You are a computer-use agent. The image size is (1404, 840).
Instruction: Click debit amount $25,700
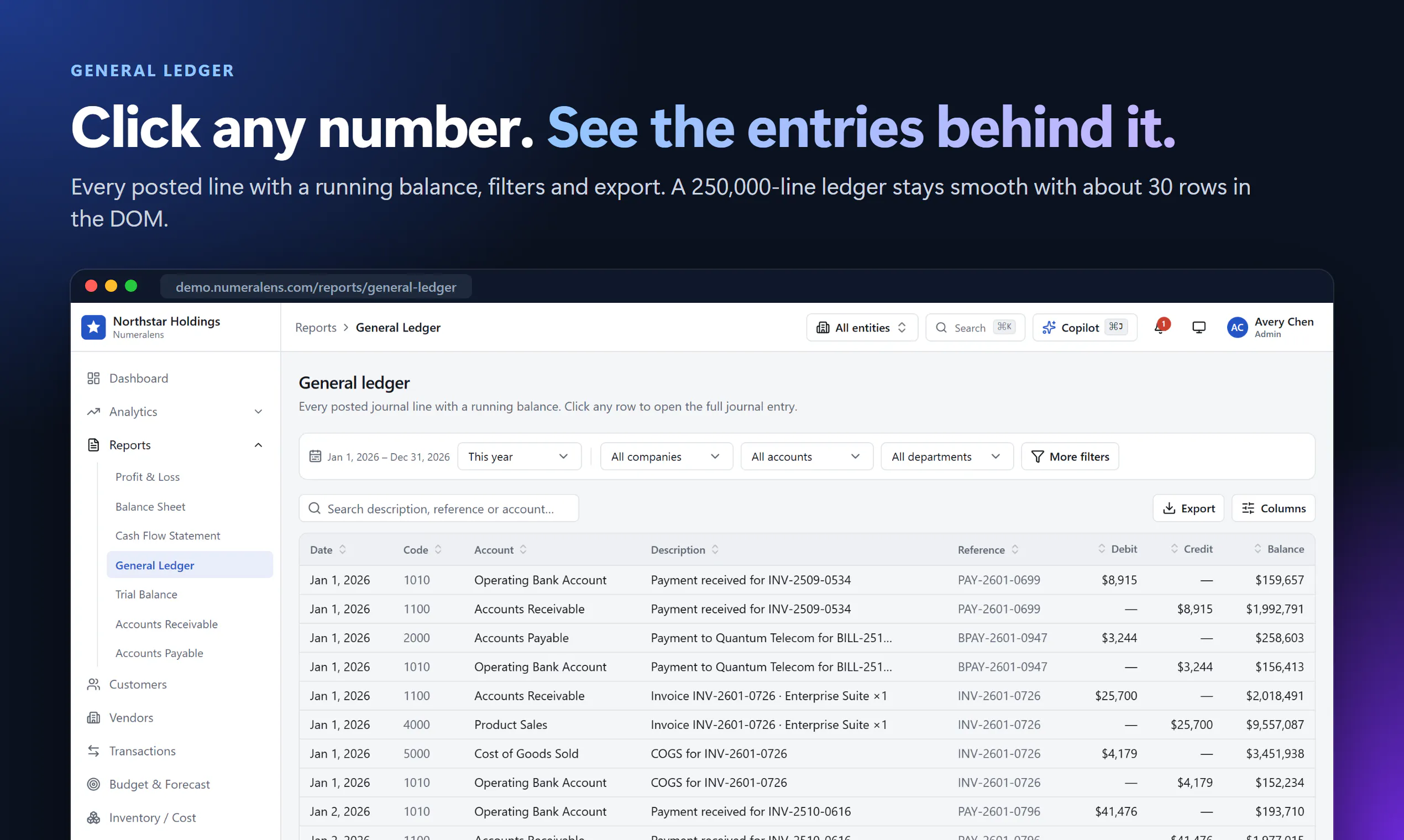1116,696
